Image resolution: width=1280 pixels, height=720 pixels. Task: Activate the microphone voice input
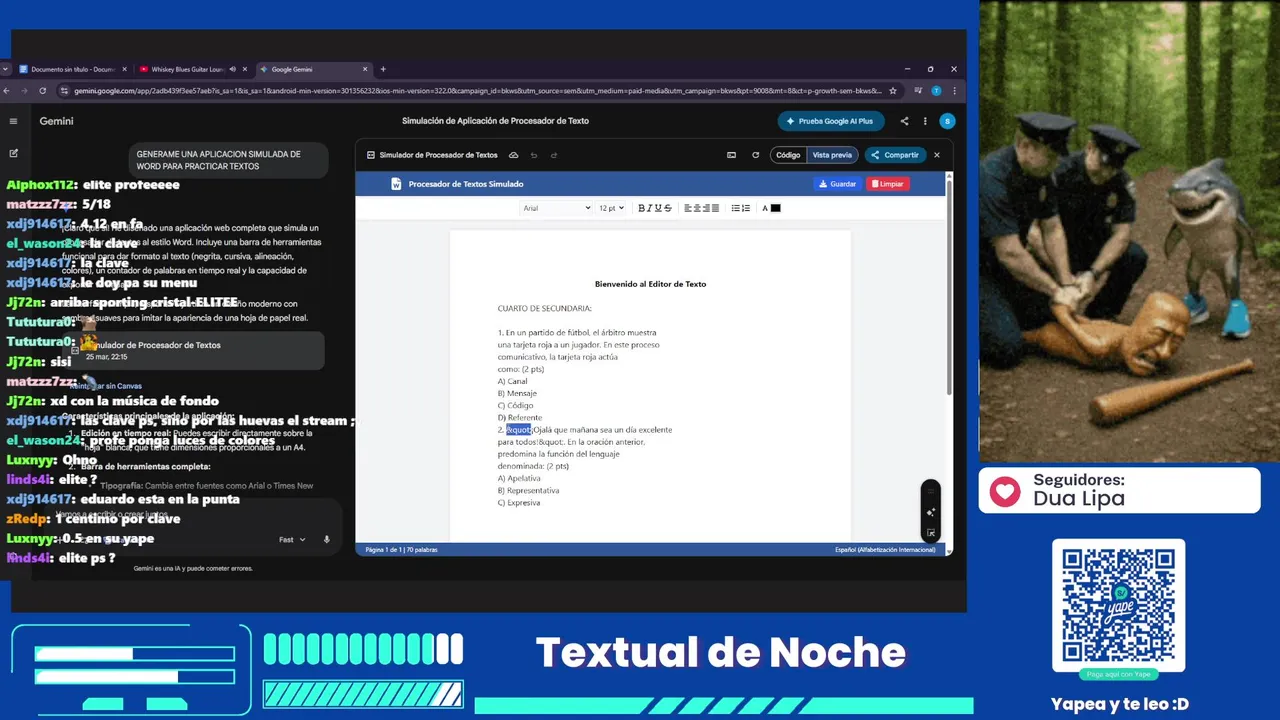tap(326, 539)
